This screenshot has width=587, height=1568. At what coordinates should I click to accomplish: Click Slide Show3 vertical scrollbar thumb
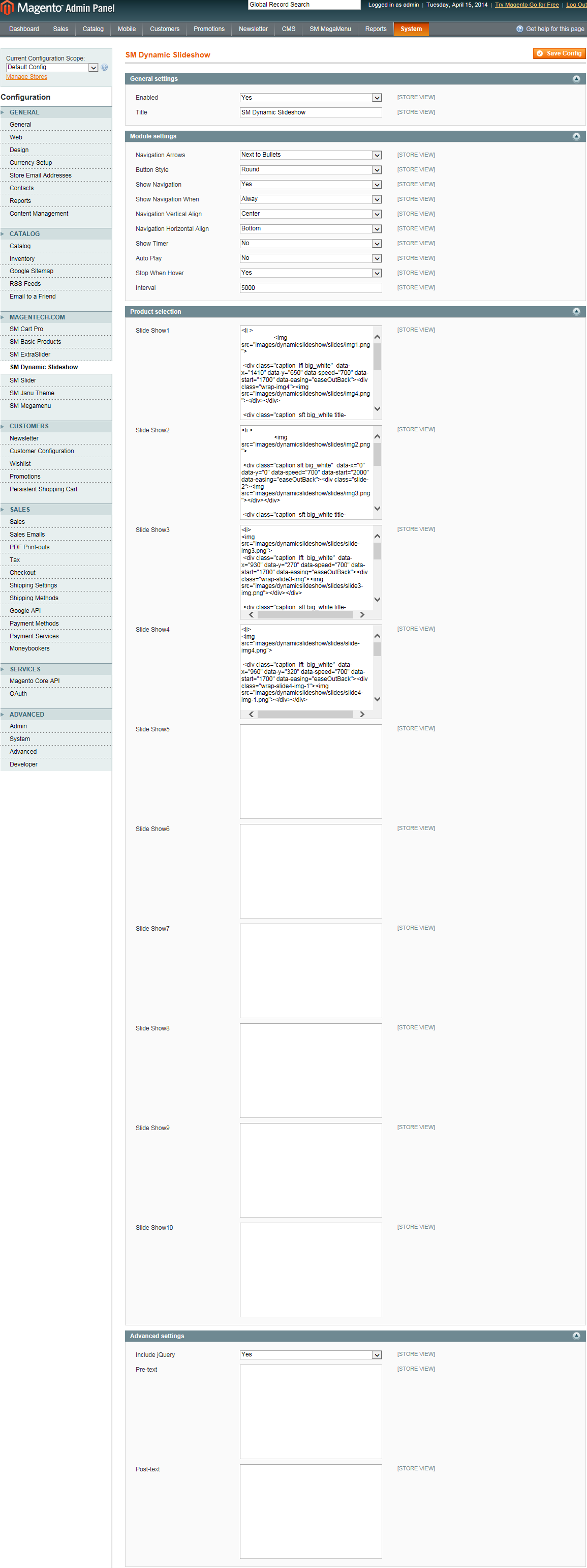(377, 551)
